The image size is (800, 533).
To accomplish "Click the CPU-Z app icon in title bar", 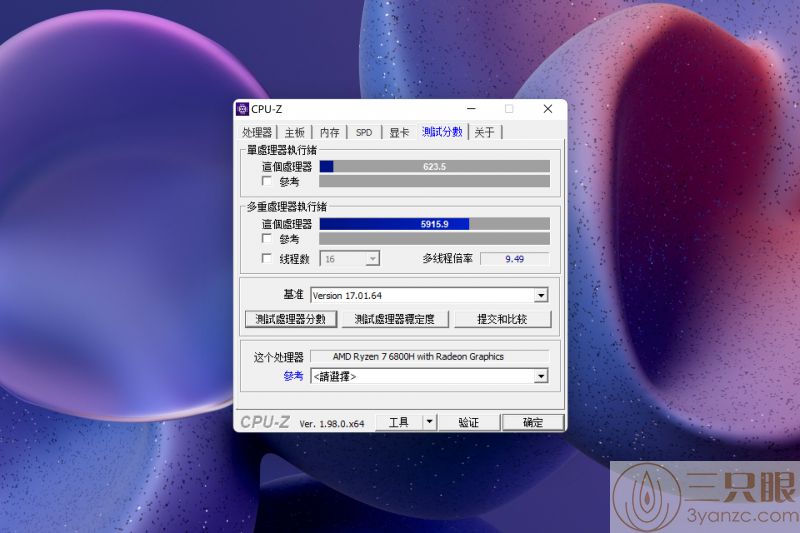I will [242, 109].
